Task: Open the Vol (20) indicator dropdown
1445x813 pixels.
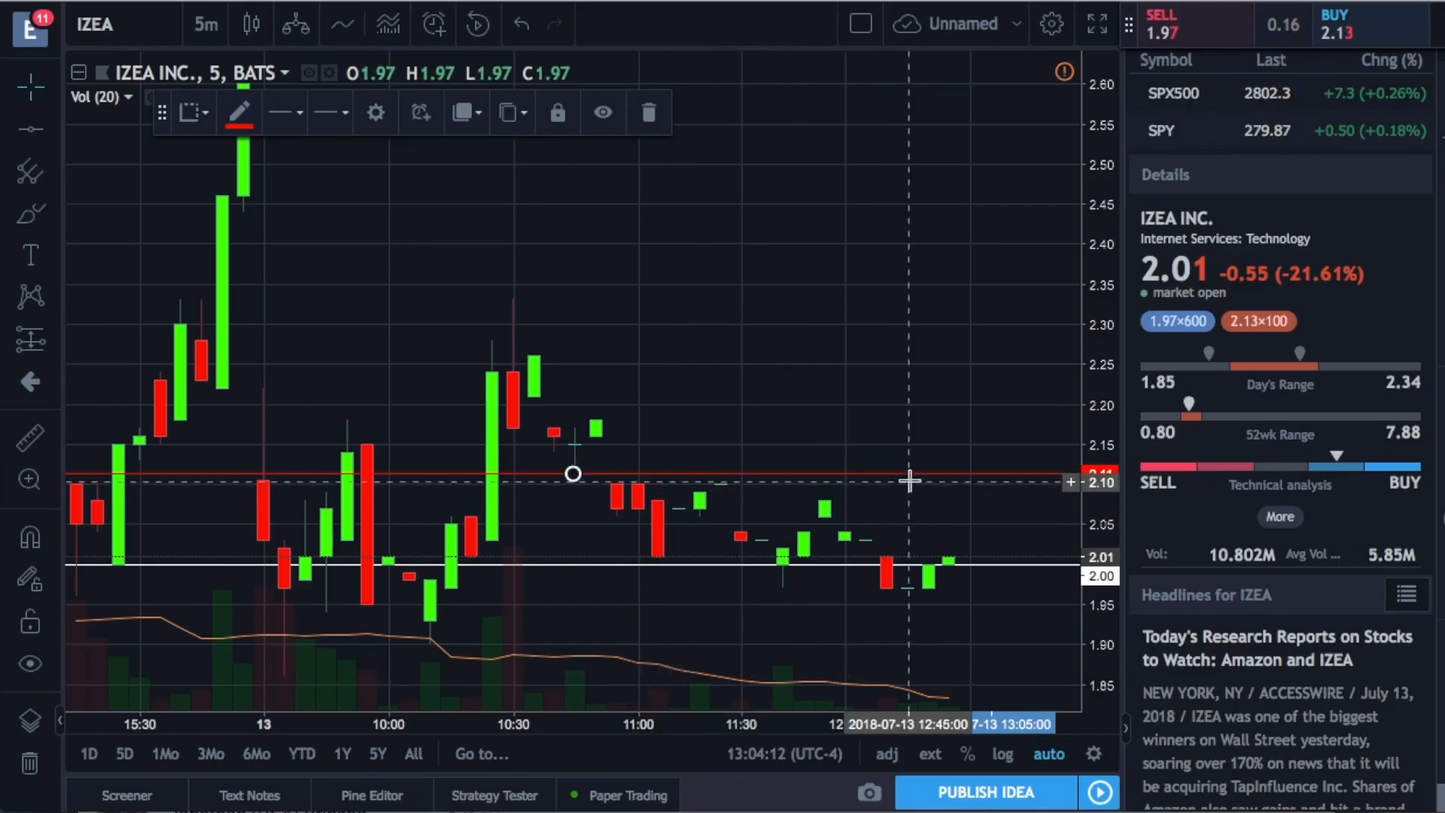Action: (100, 97)
